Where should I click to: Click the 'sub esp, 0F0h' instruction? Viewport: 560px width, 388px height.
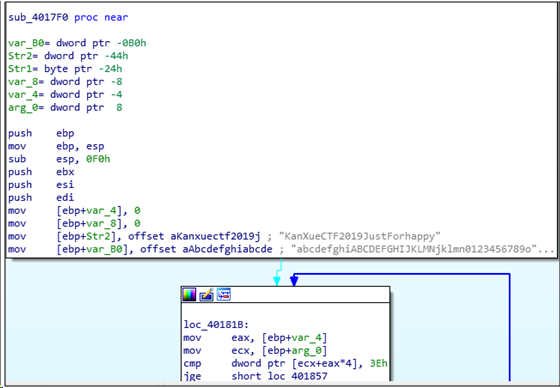pos(59,159)
